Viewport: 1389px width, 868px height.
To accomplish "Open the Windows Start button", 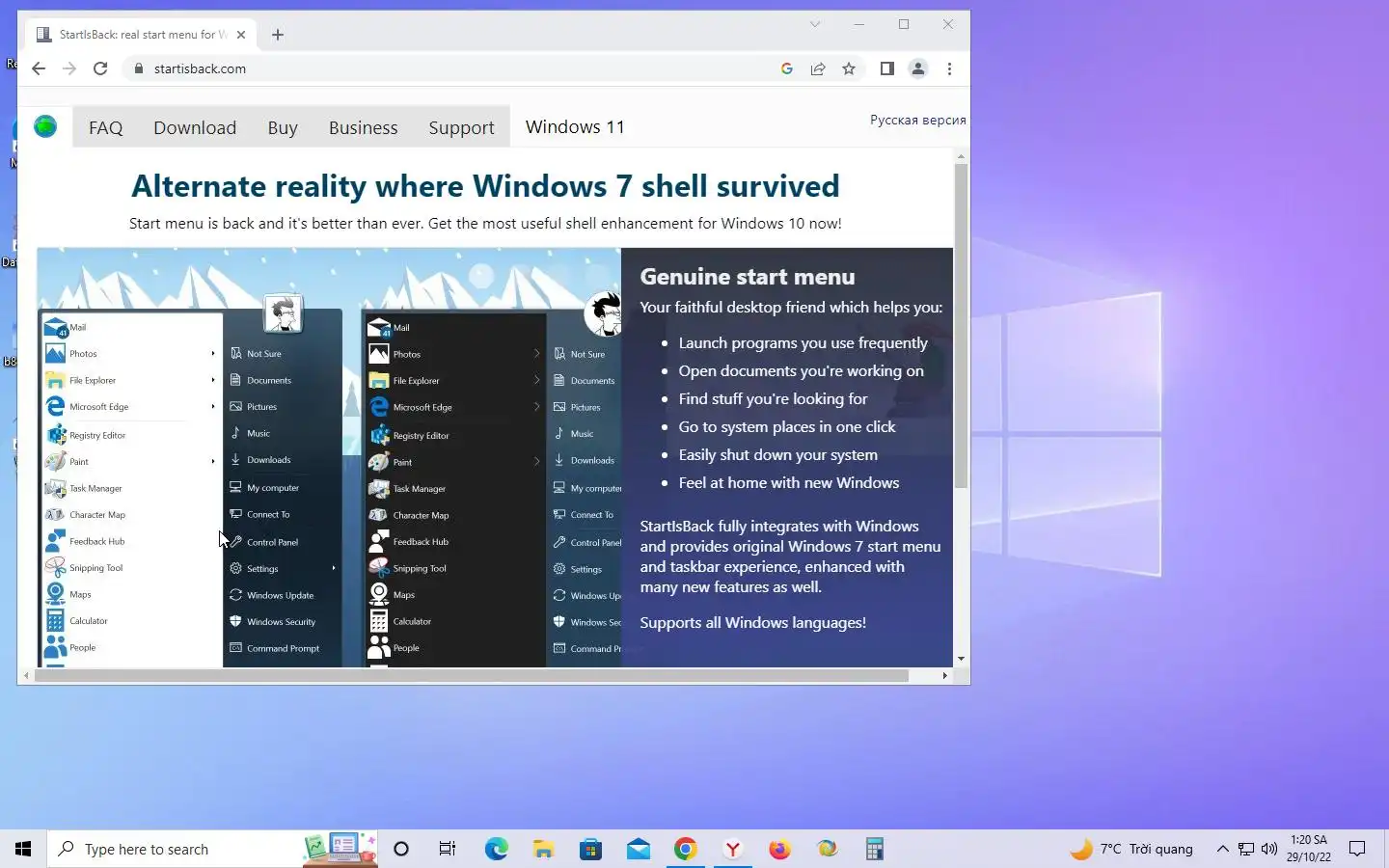I will point(23,849).
